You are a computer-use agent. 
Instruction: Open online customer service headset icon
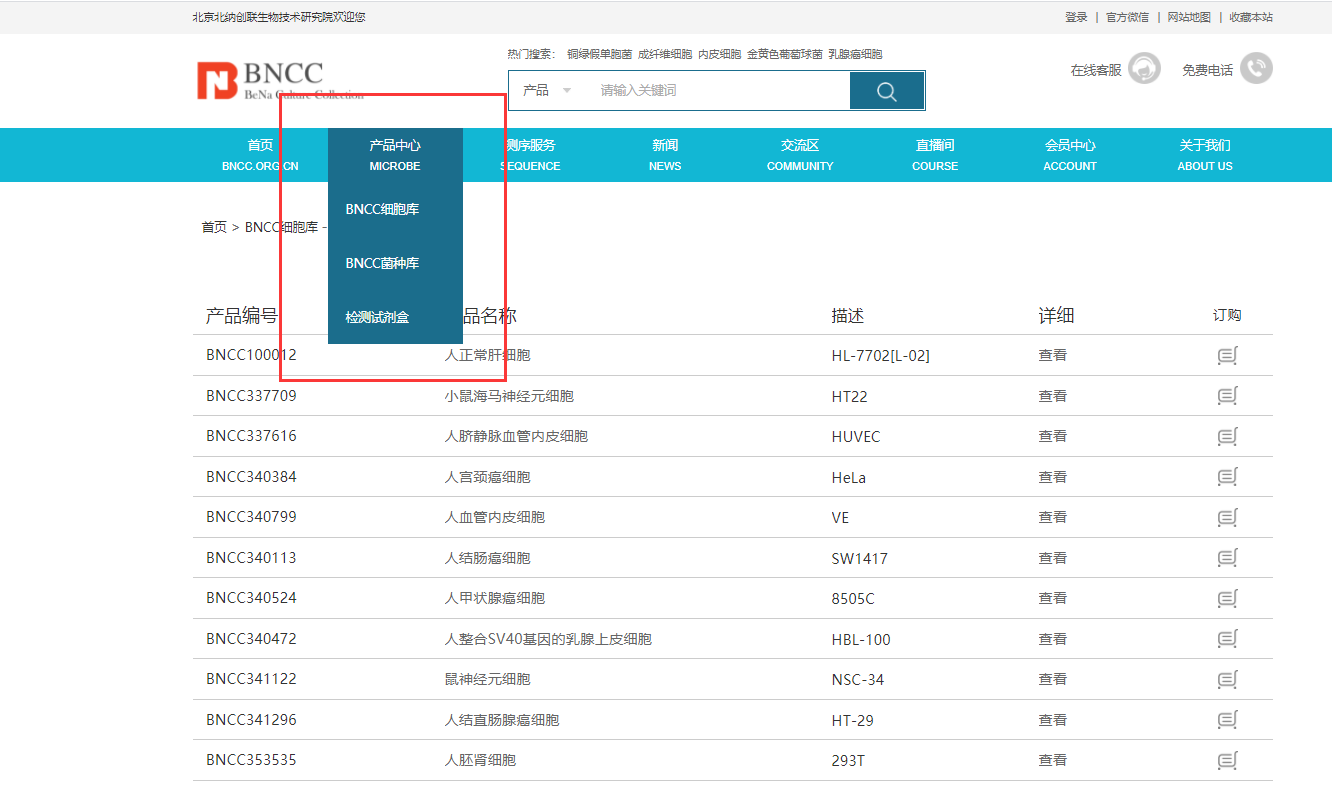coord(1144,69)
